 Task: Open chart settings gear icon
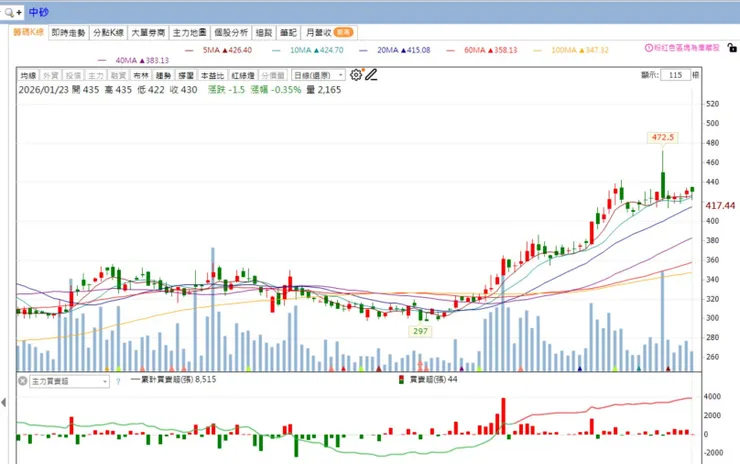[356, 75]
